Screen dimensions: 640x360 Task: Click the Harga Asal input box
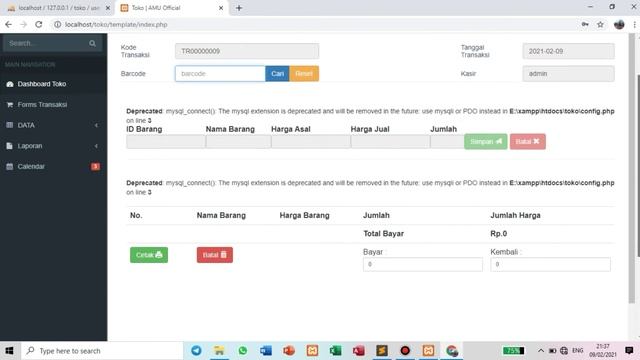[x=311, y=142]
